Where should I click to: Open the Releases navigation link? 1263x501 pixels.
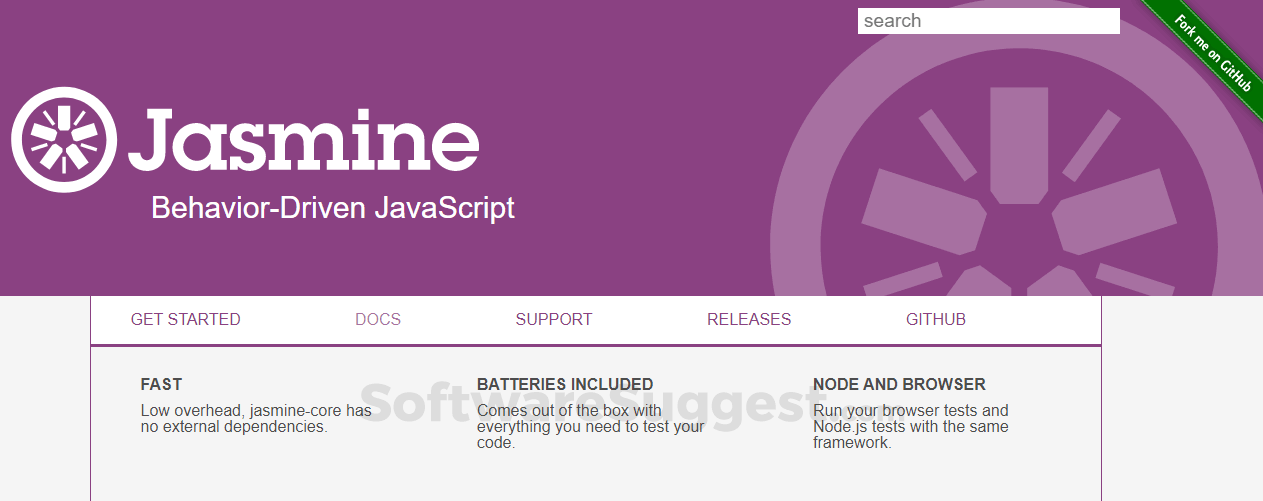(749, 320)
